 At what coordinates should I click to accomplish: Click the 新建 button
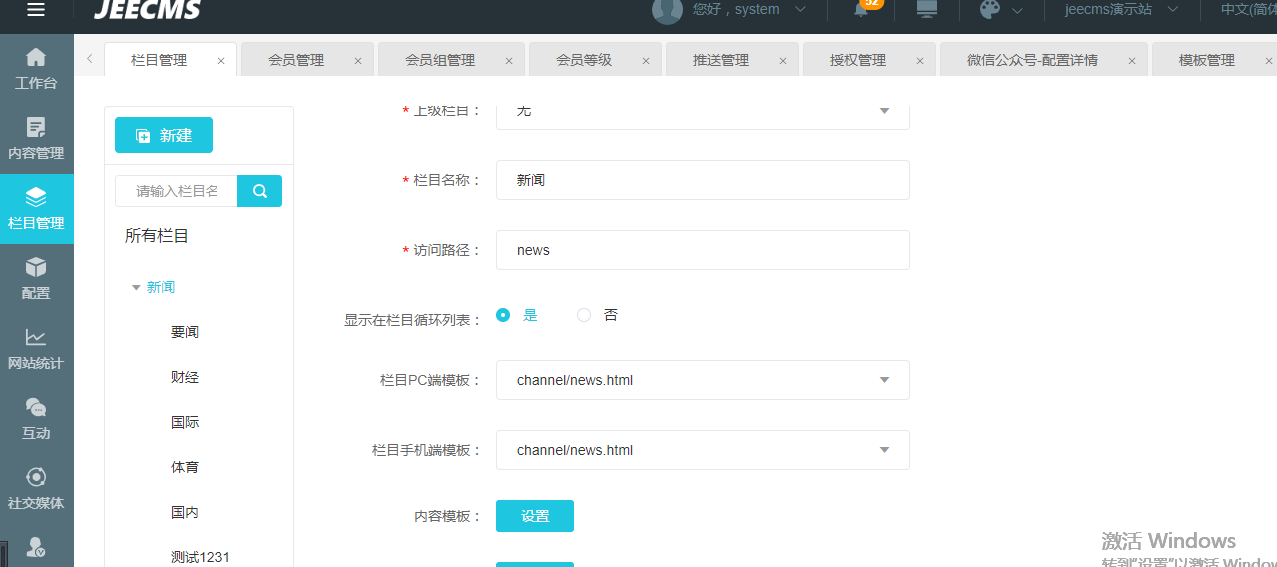[x=164, y=135]
